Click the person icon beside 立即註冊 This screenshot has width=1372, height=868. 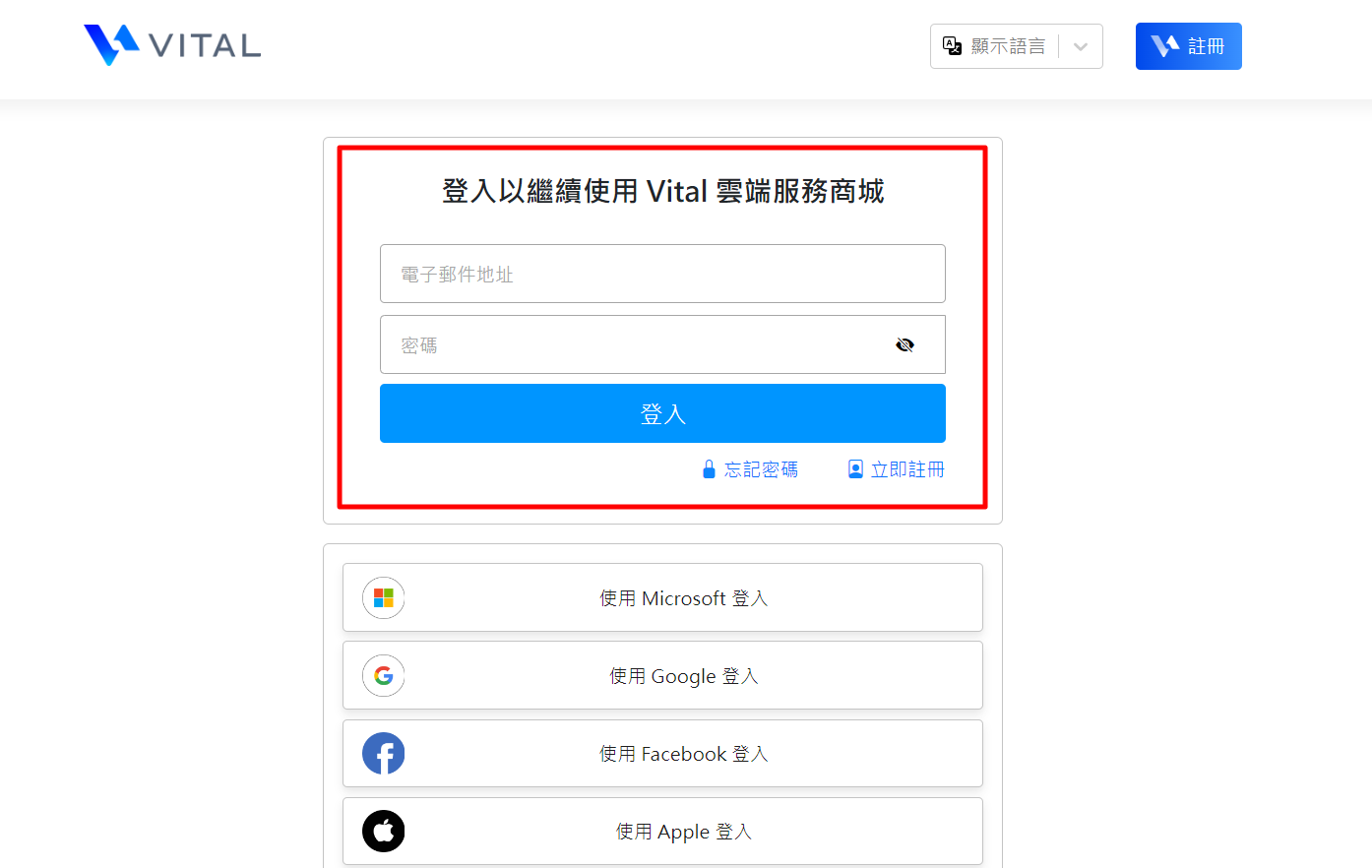855,469
